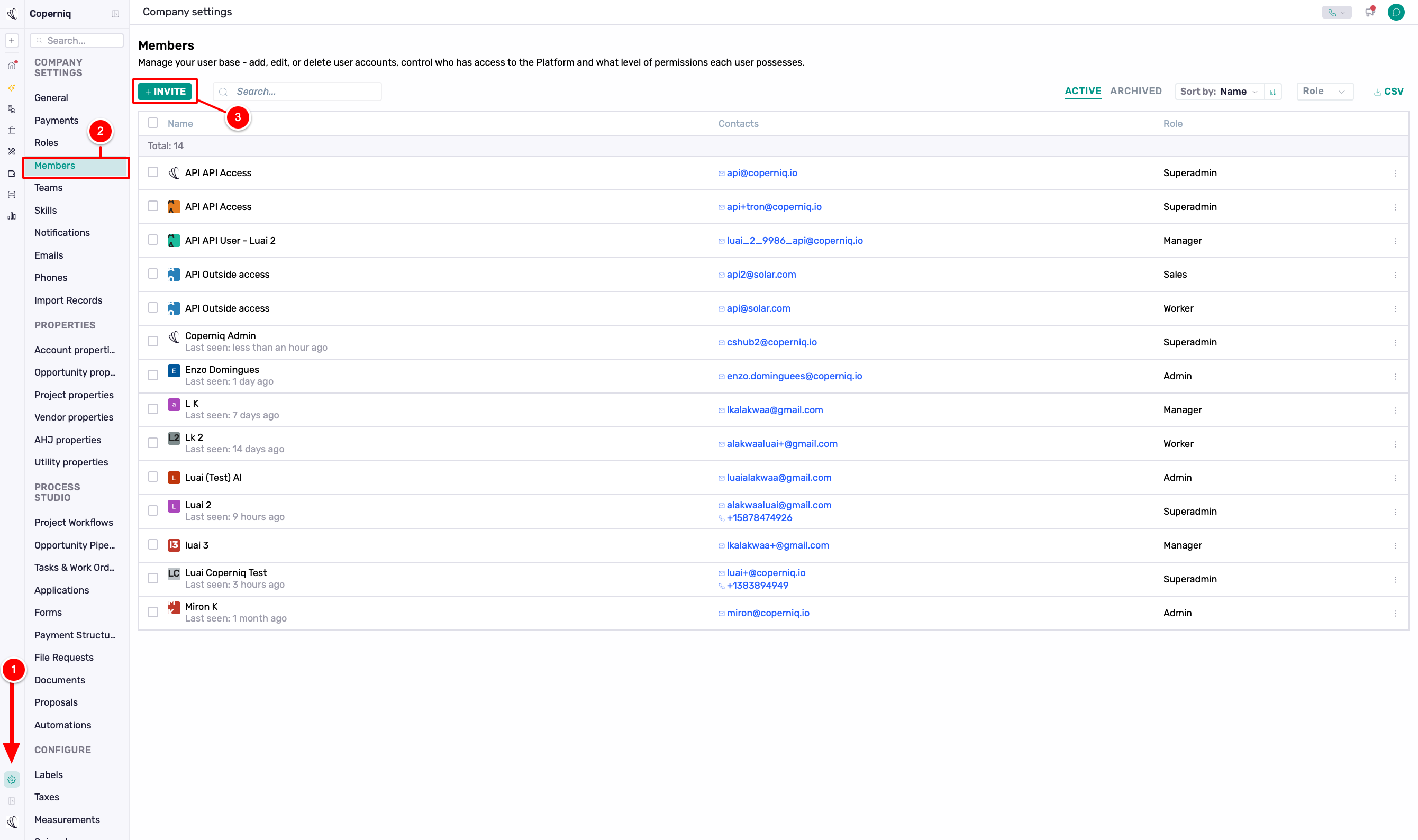The height and width of the screenshot is (840, 1418).
Task: Collapse sidebar using icon next to Coperniq title
Action: [x=115, y=14]
